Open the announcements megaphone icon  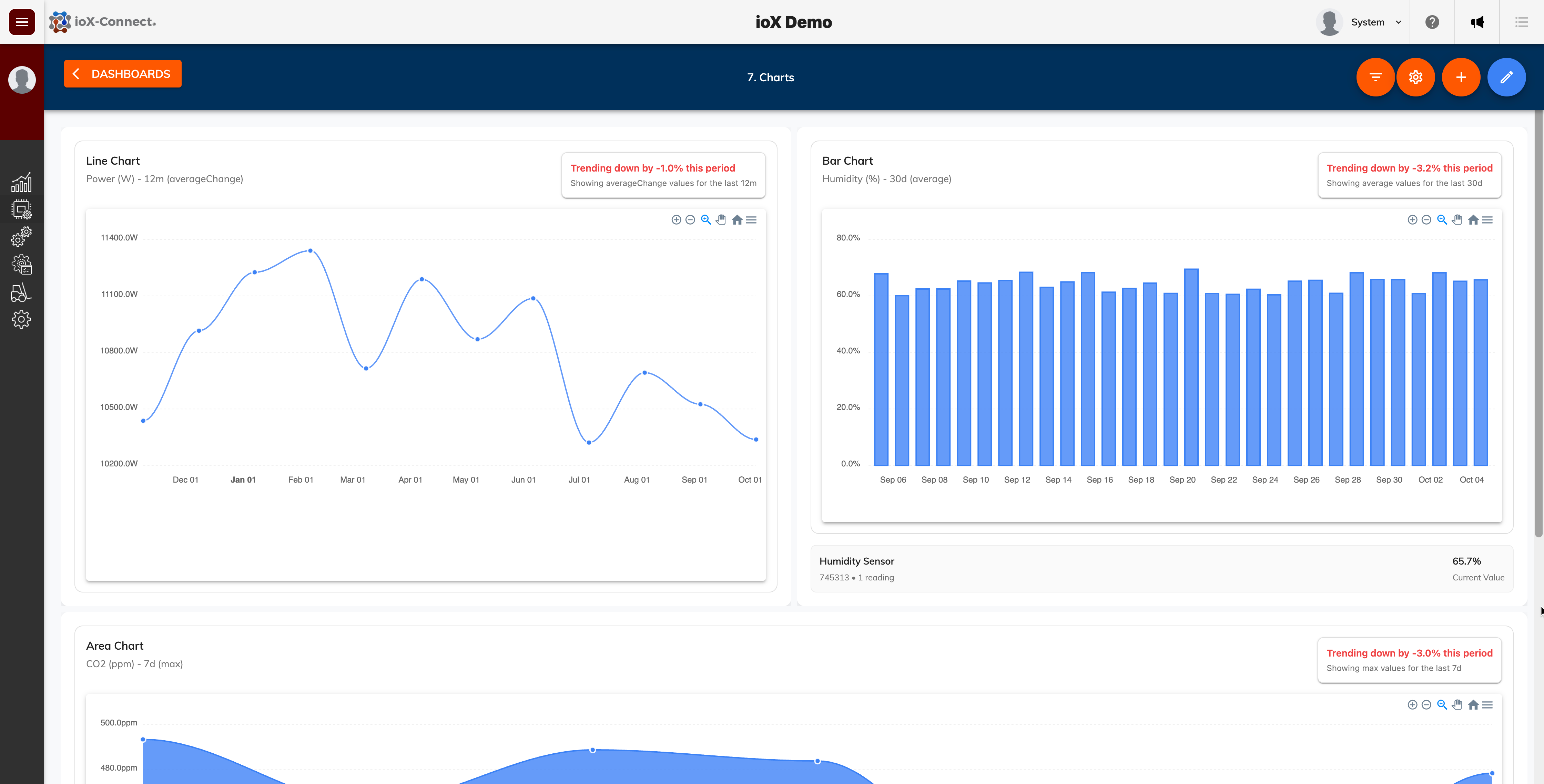[x=1477, y=22]
